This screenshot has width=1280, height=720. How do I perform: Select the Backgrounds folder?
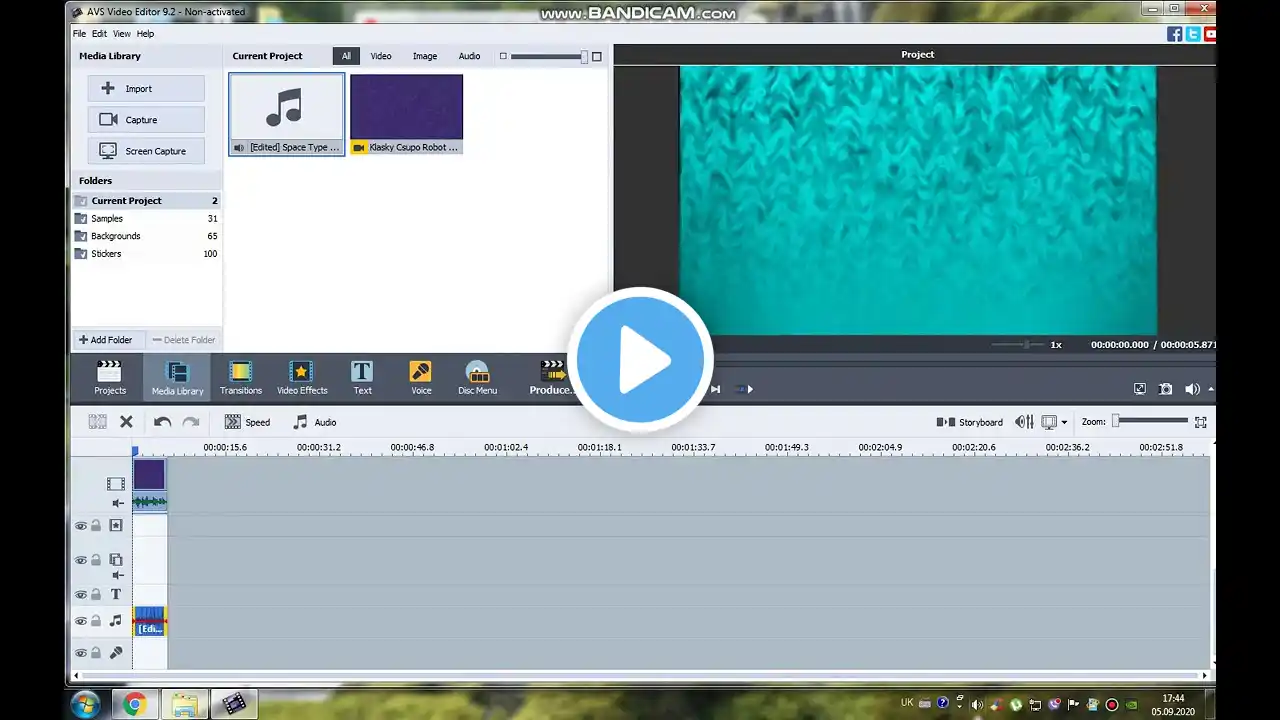click(116, 236)
